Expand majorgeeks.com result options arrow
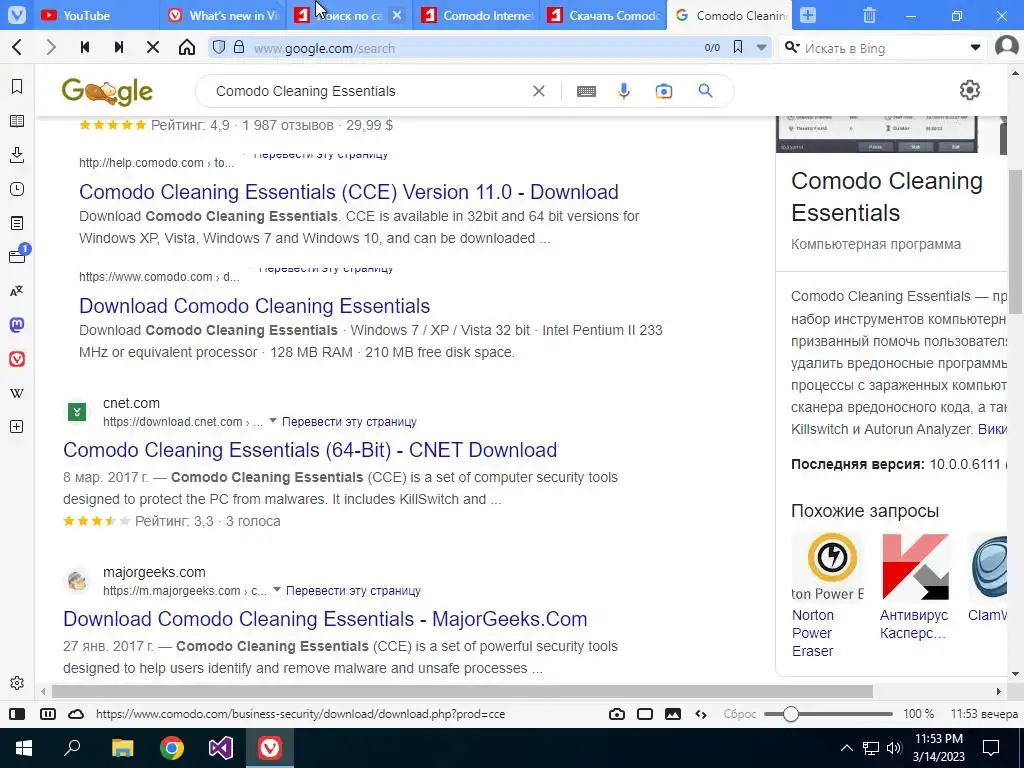The image size is (1024, 768). click(x=276, y=589)
